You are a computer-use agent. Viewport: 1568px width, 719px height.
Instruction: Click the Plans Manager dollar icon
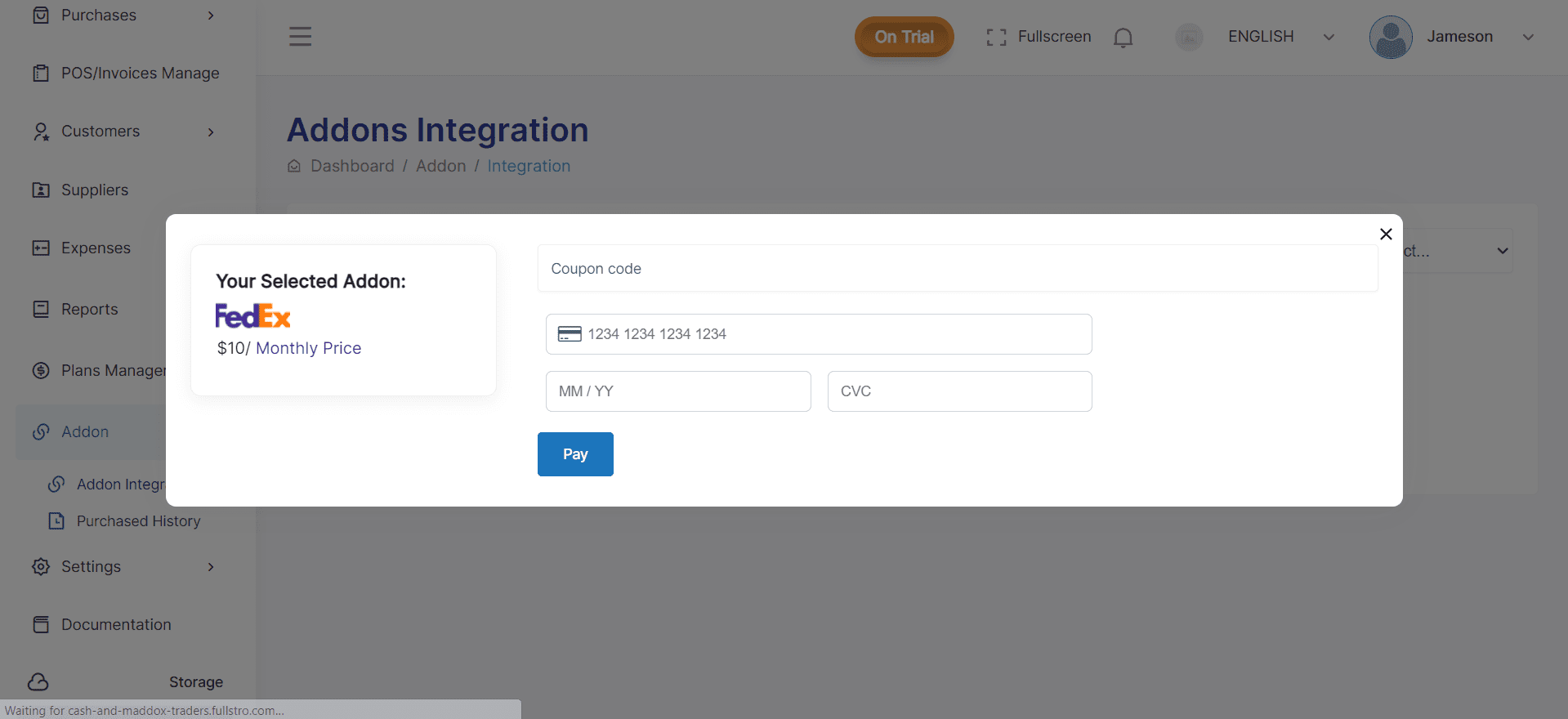click(41, 371)
